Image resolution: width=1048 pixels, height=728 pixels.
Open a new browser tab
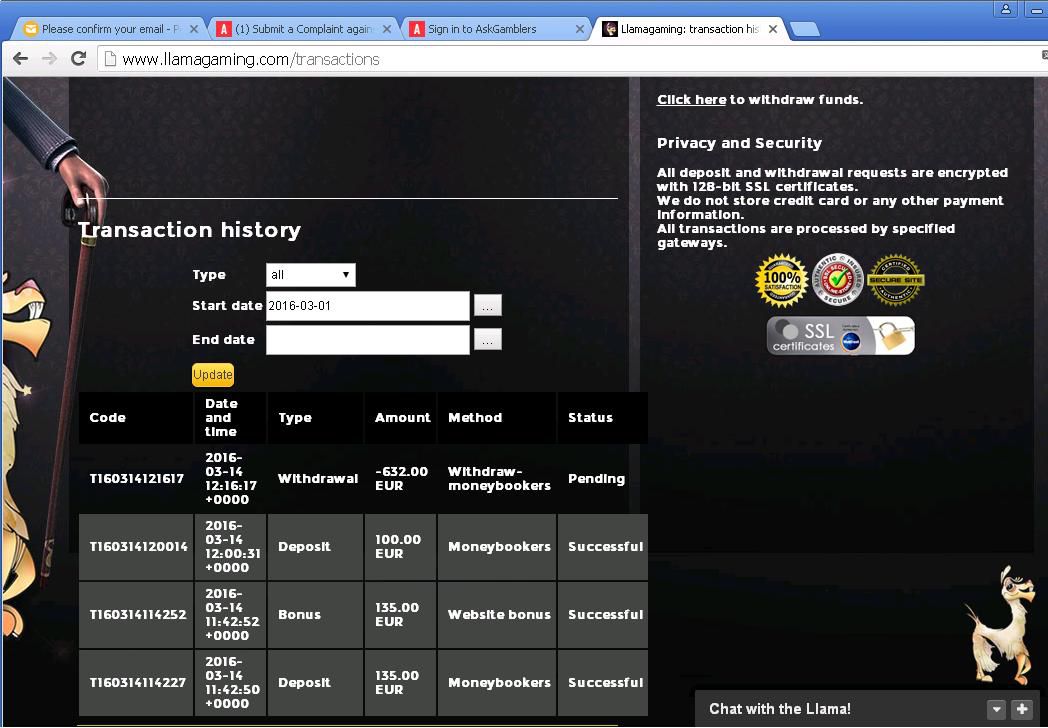click(804, 29)
